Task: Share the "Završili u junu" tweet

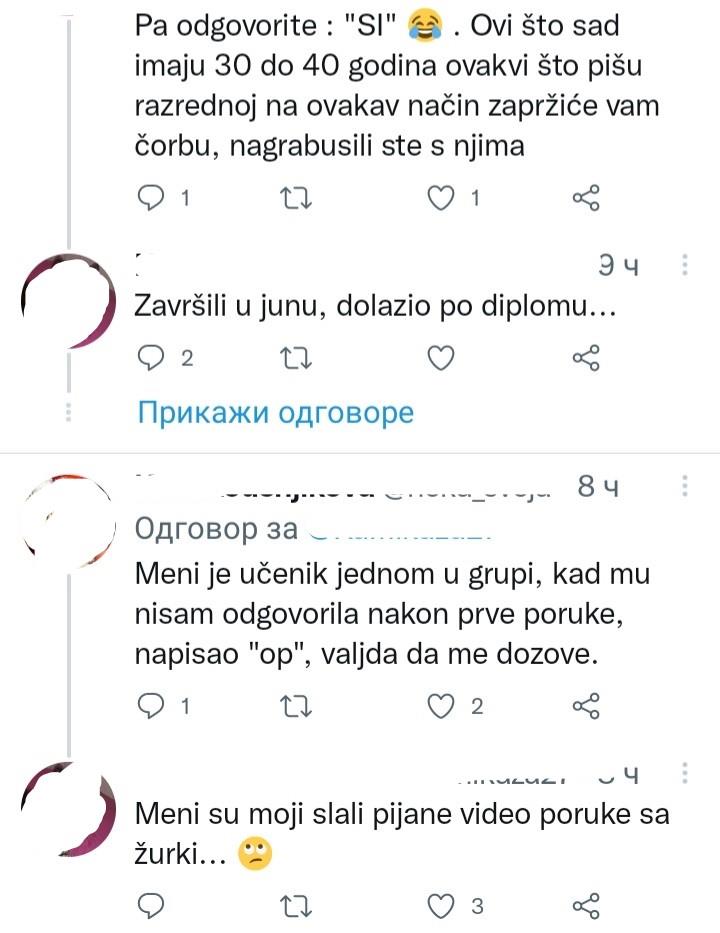Action: tap(586, 358)
